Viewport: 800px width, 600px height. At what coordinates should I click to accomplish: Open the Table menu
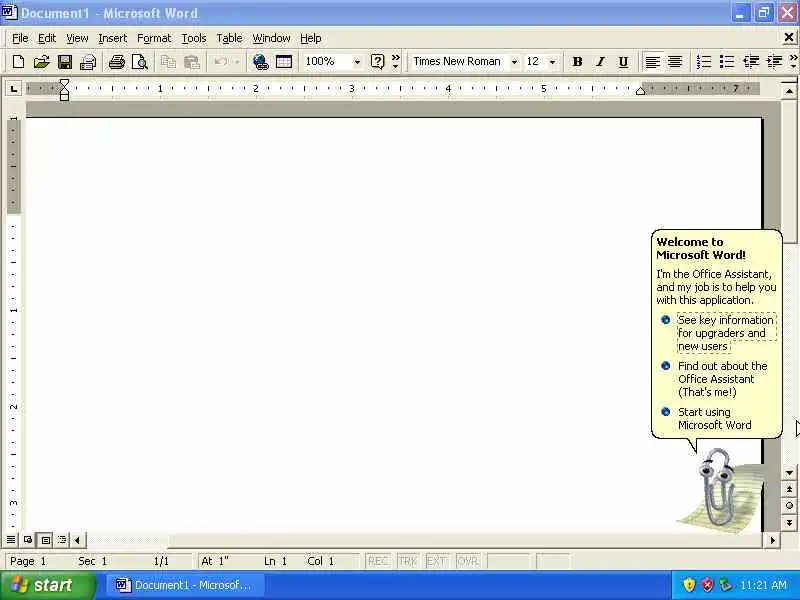229,38
